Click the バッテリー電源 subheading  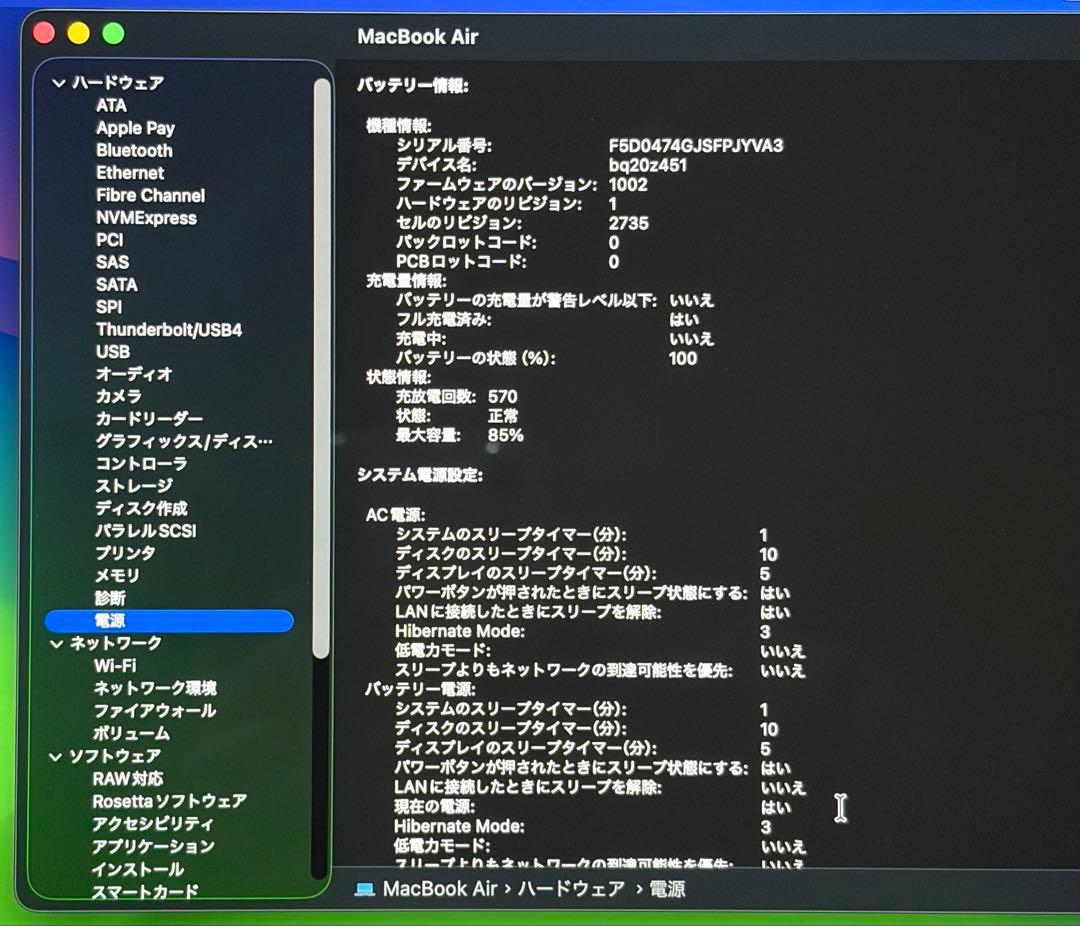pyautogui.click(x=419, y=689)
